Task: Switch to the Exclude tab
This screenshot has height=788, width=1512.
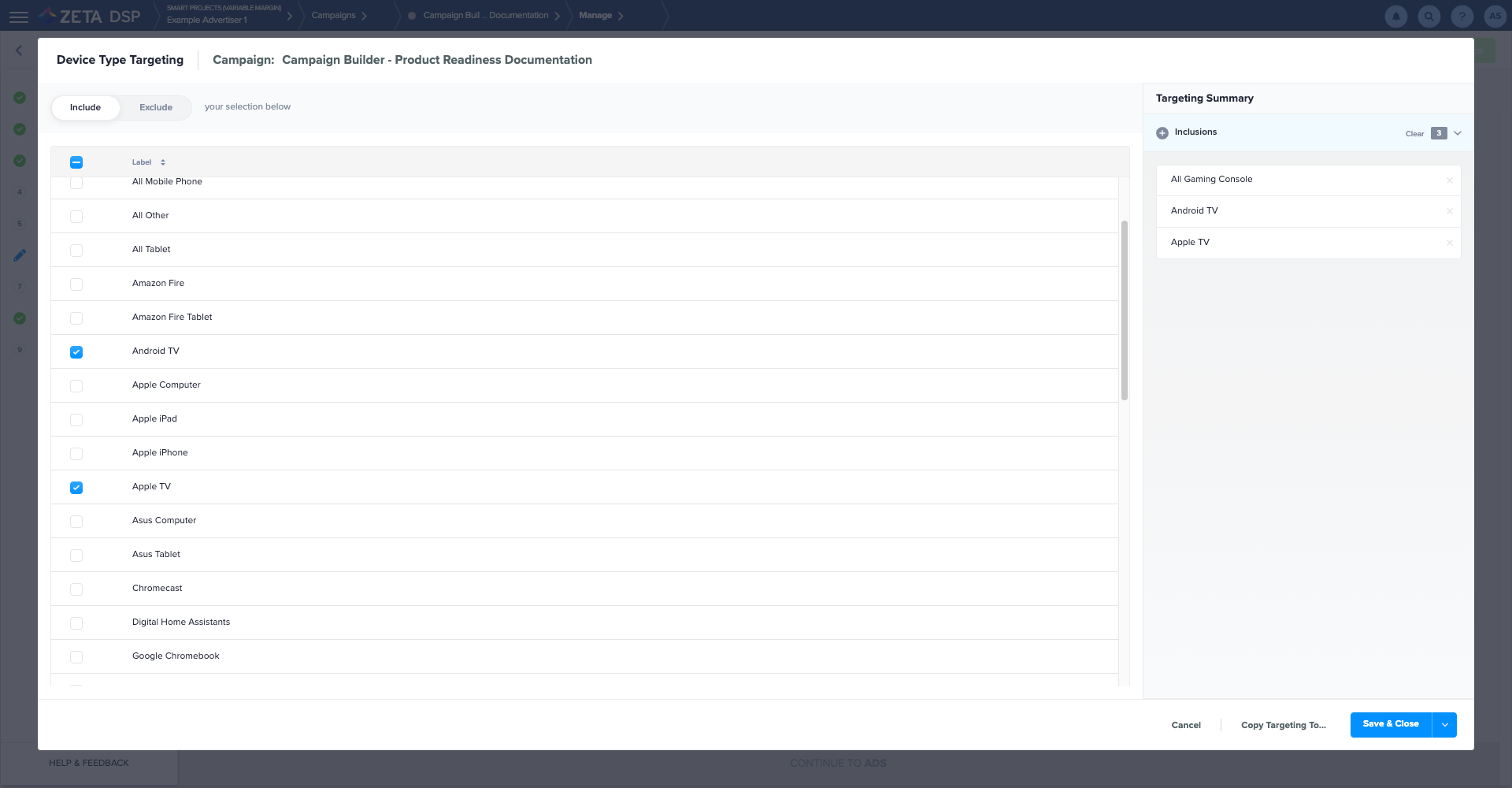Action: click(156, 108)
